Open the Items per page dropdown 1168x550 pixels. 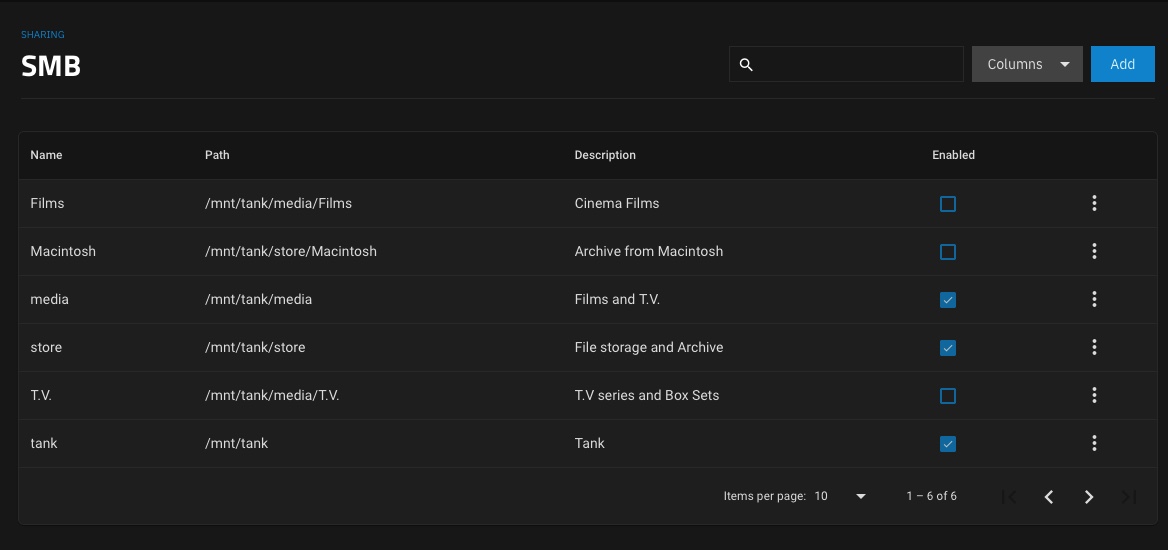(840, 496)
